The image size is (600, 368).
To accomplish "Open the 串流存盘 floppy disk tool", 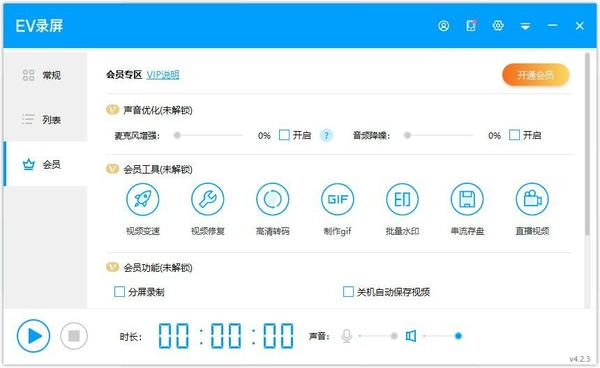I will tap(467, 199).
